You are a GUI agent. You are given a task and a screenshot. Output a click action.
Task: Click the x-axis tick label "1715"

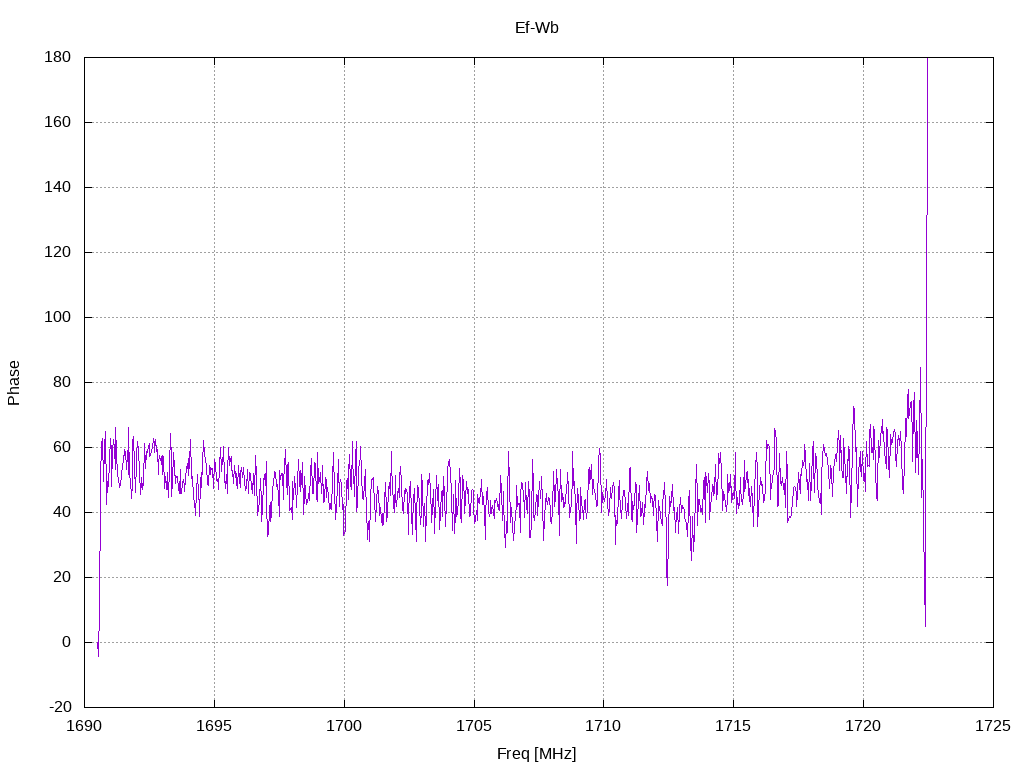click(733, 726)
